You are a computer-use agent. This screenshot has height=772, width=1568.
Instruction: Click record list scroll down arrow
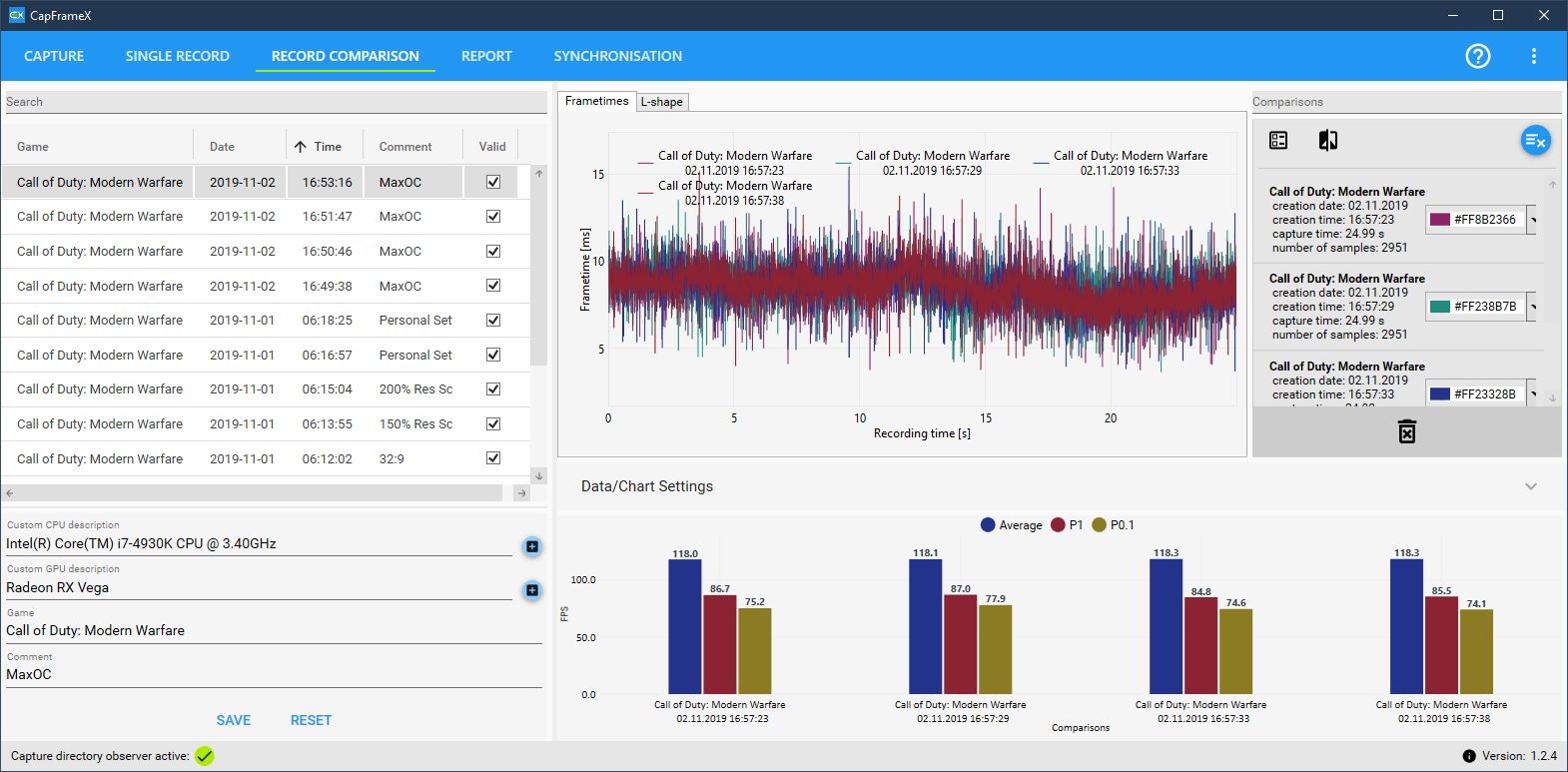pyautogui.click(x=539, y=476)
